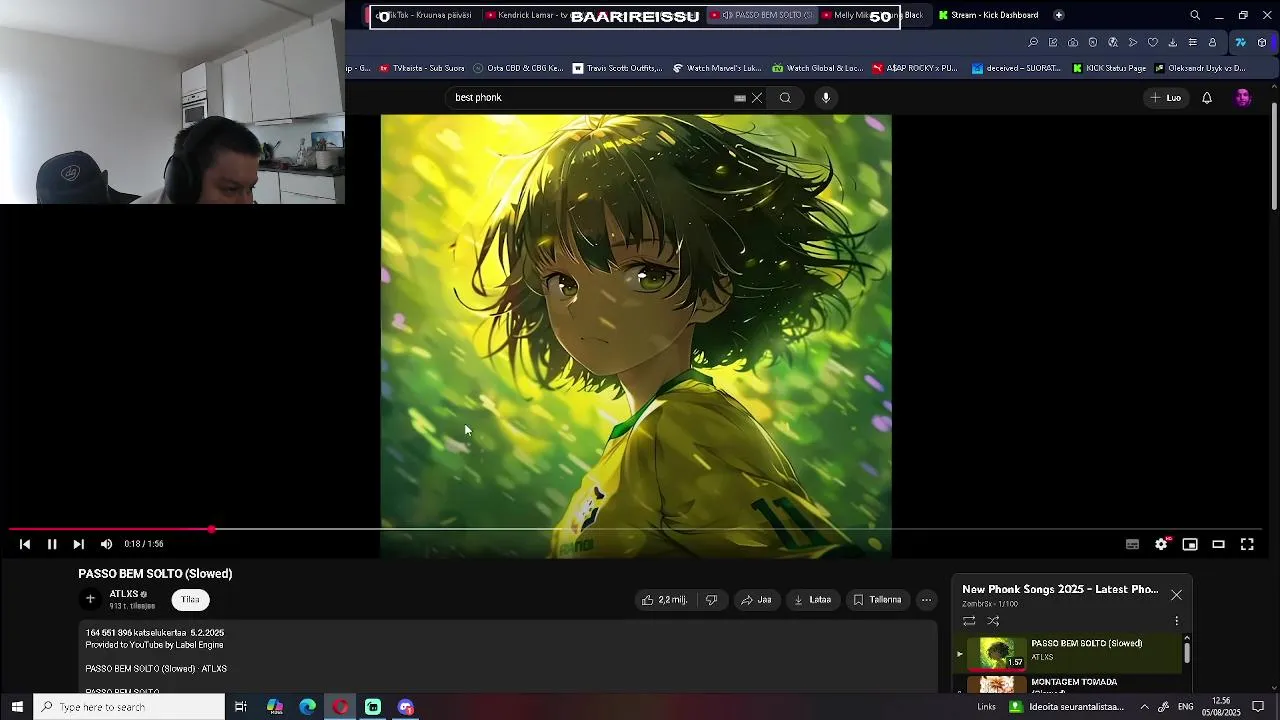Image resolution: width=1280 pixels, height=720 pixels.
Task: Pause the video playback
Action: (52, 544)
